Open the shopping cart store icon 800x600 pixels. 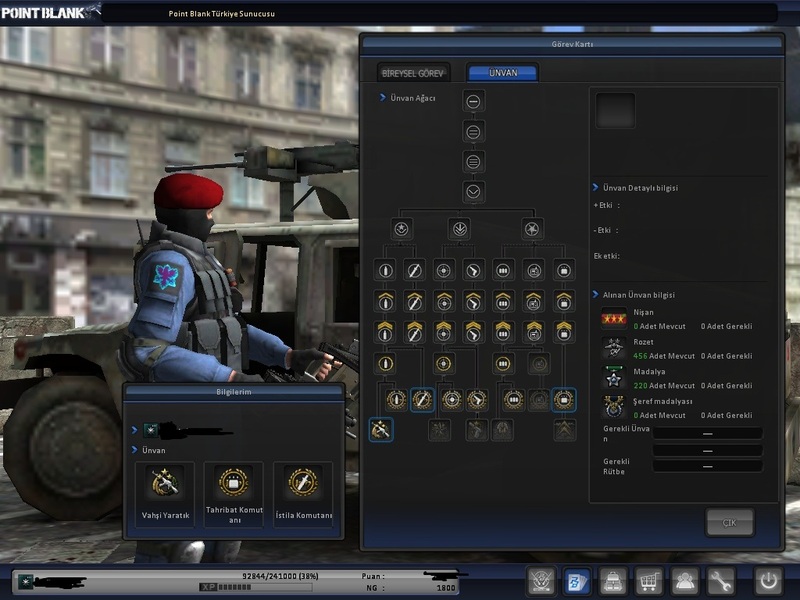(648, 581)
